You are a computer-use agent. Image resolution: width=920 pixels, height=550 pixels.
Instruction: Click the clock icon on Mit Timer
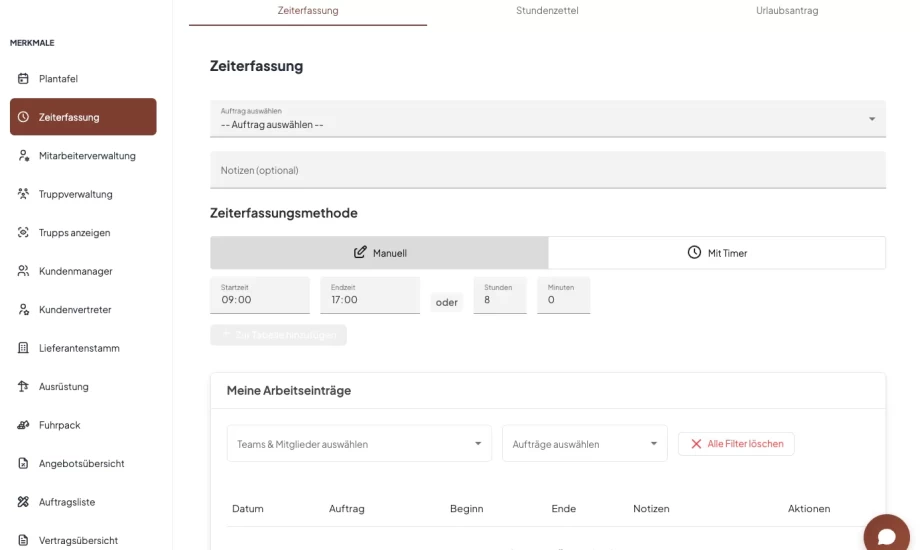point(694,252)
